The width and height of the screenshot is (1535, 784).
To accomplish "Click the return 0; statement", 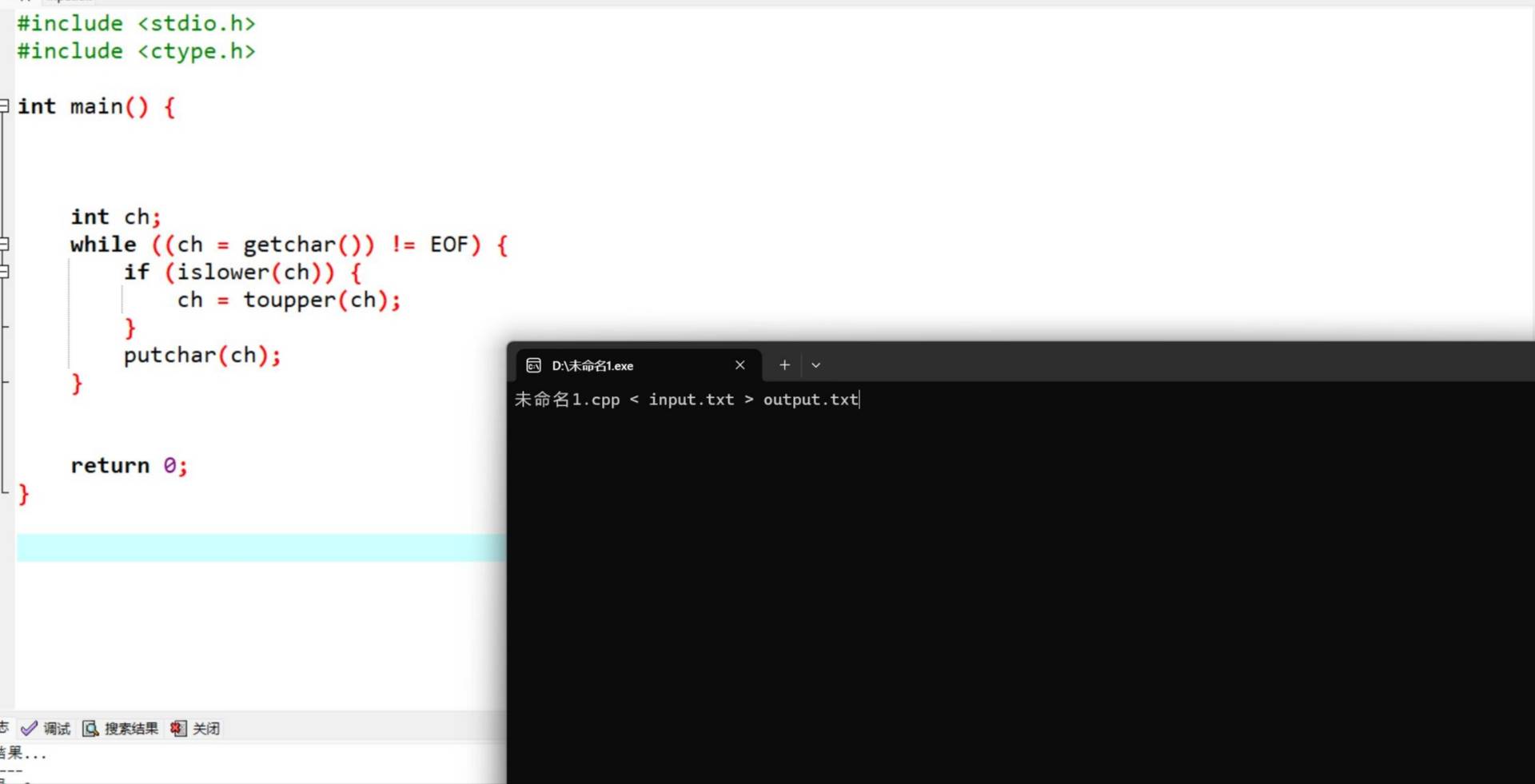I will pyautogui.click(x=130, y=465).
